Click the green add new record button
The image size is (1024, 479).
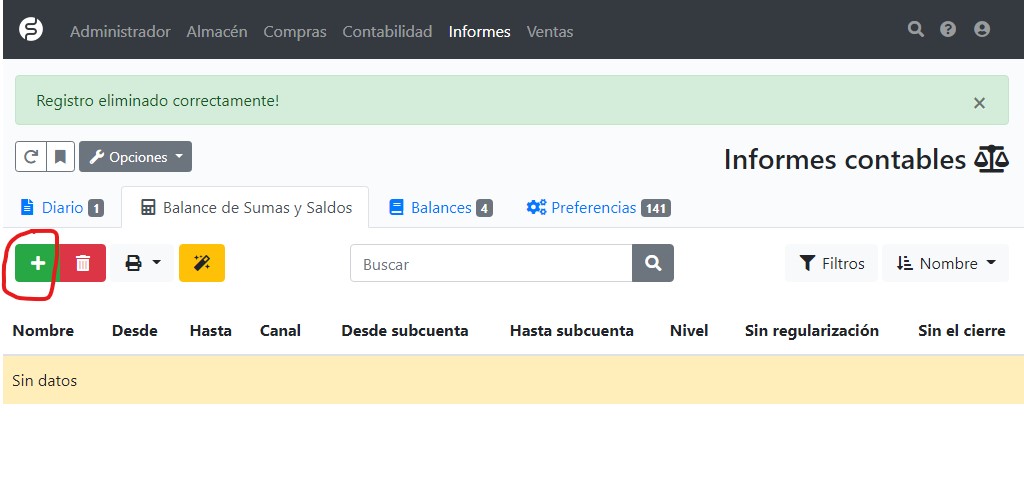37,263
